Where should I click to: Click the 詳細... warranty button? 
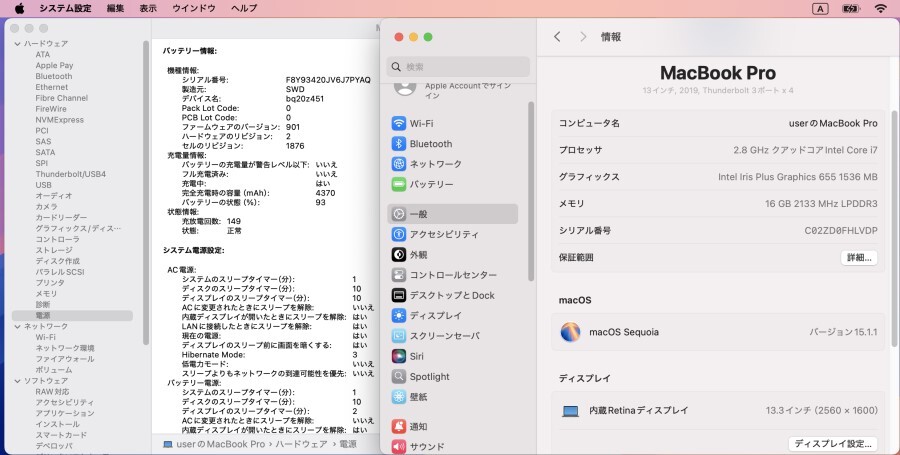[x=859, y=258]
